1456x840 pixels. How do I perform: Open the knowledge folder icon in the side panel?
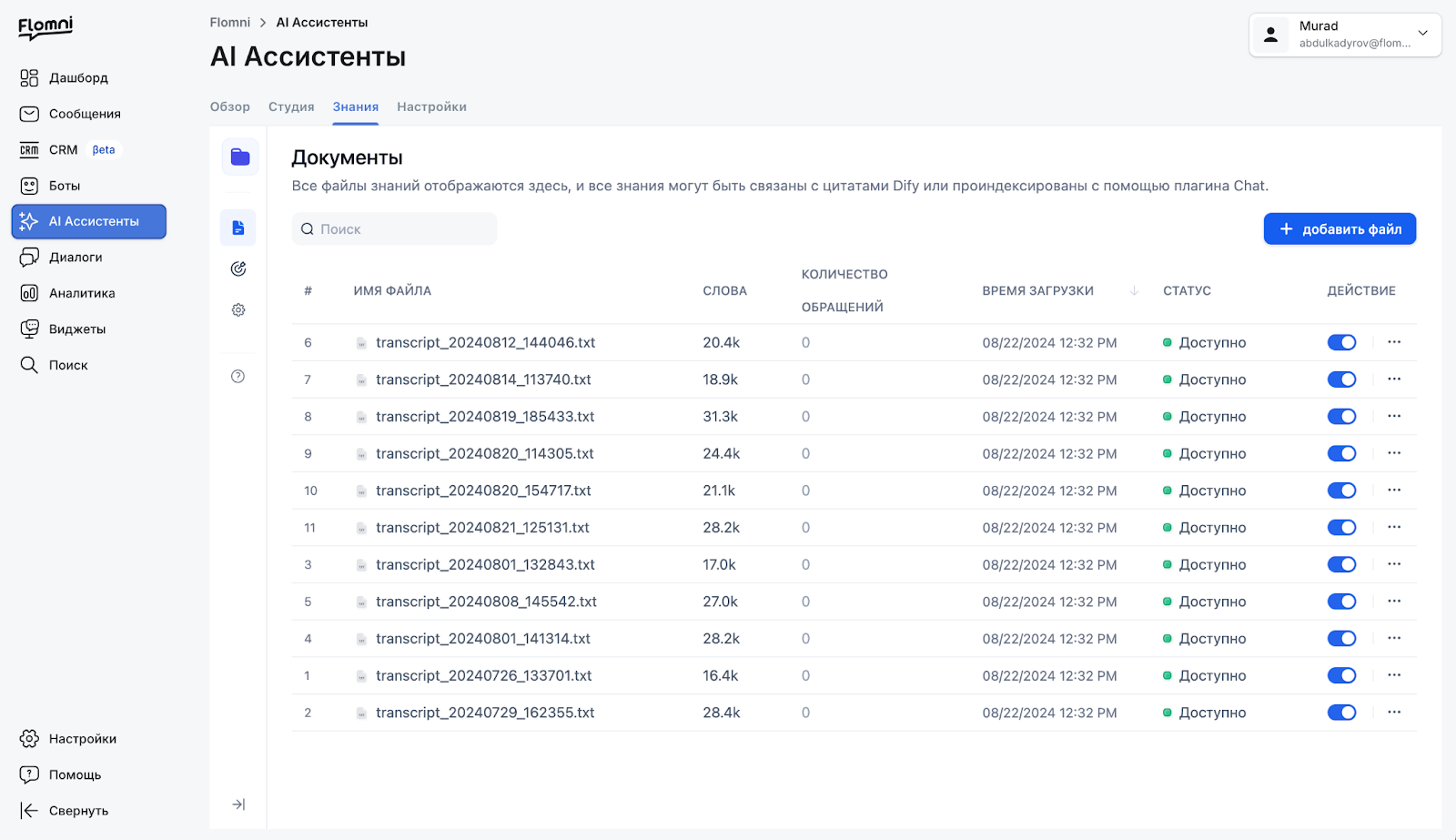(x=240, y=157)
